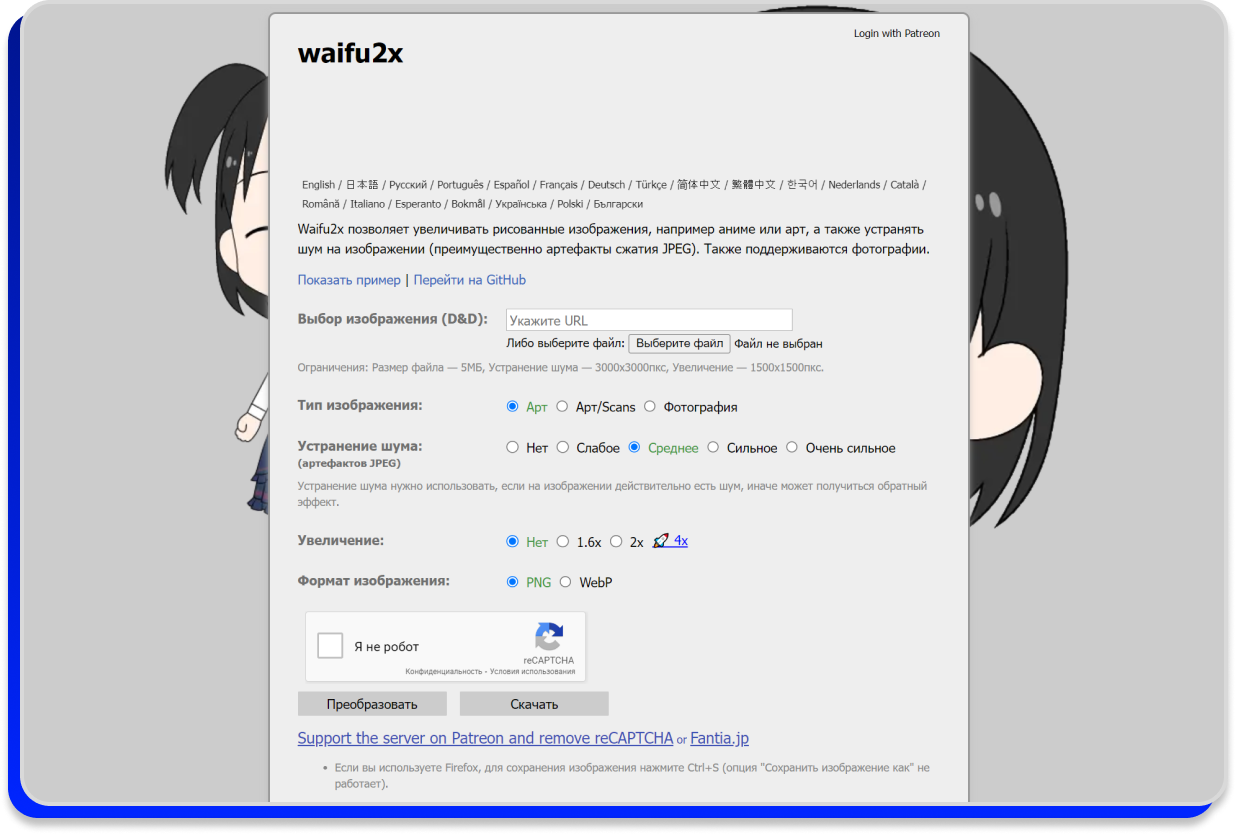Click 'Login with Patreon'

click(897, 33)
